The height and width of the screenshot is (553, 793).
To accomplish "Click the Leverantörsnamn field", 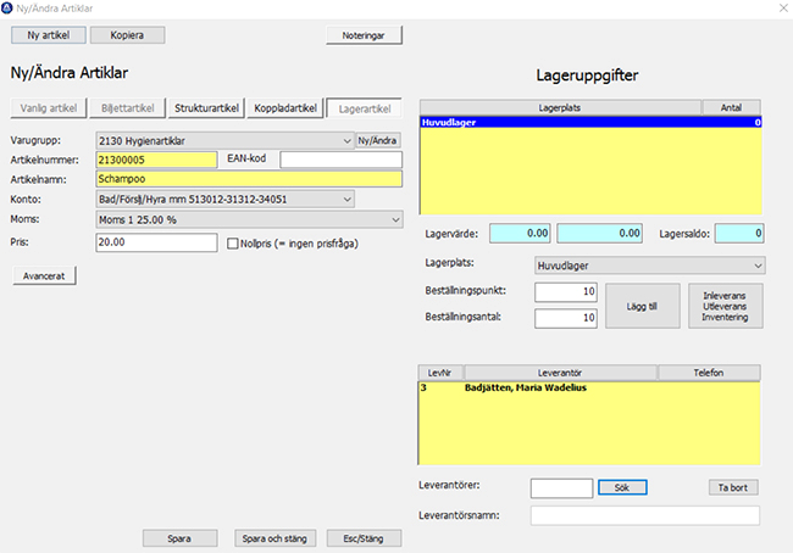I will point(645,516).
